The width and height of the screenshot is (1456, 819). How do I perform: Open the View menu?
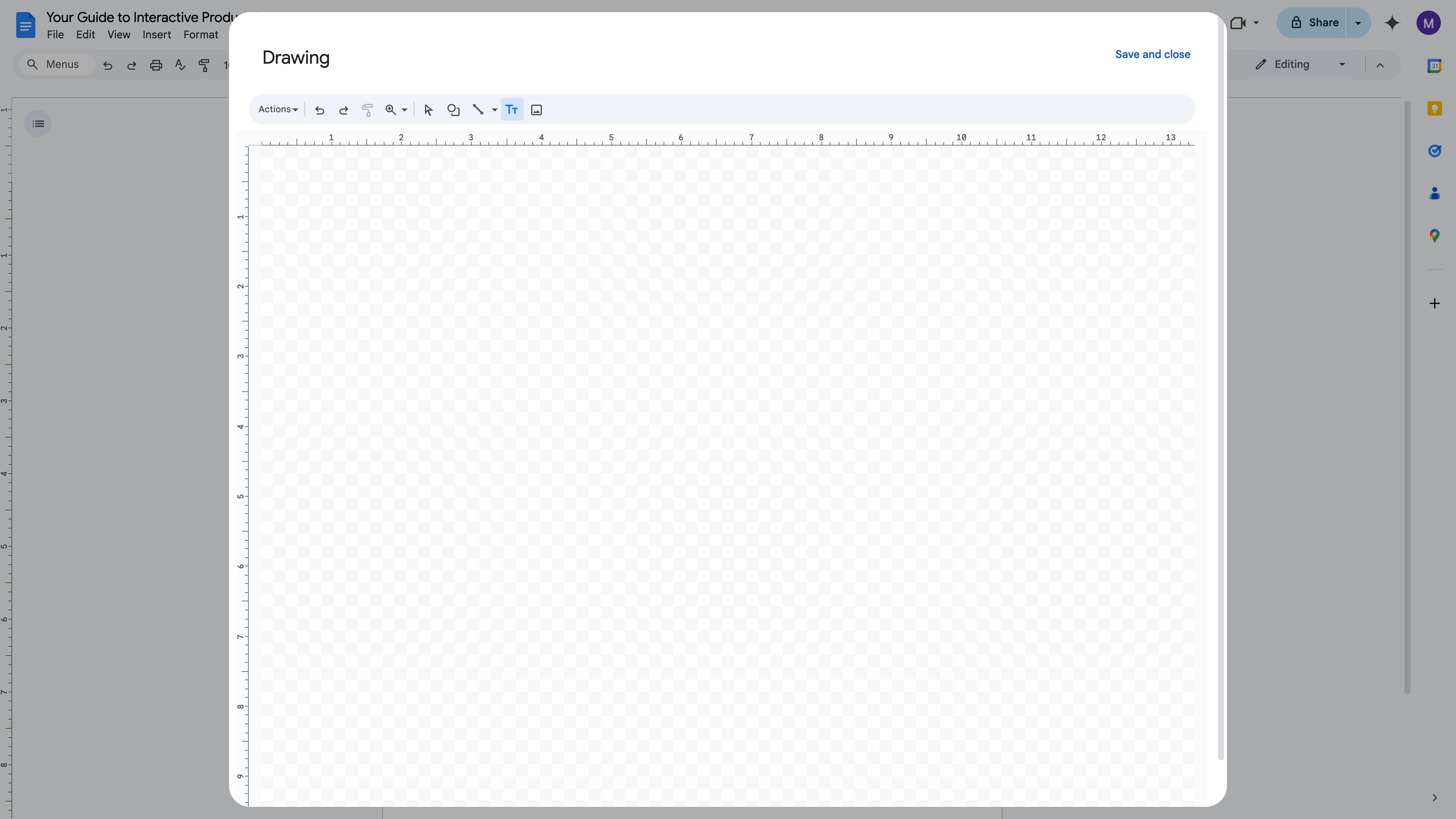click(119, 35)
